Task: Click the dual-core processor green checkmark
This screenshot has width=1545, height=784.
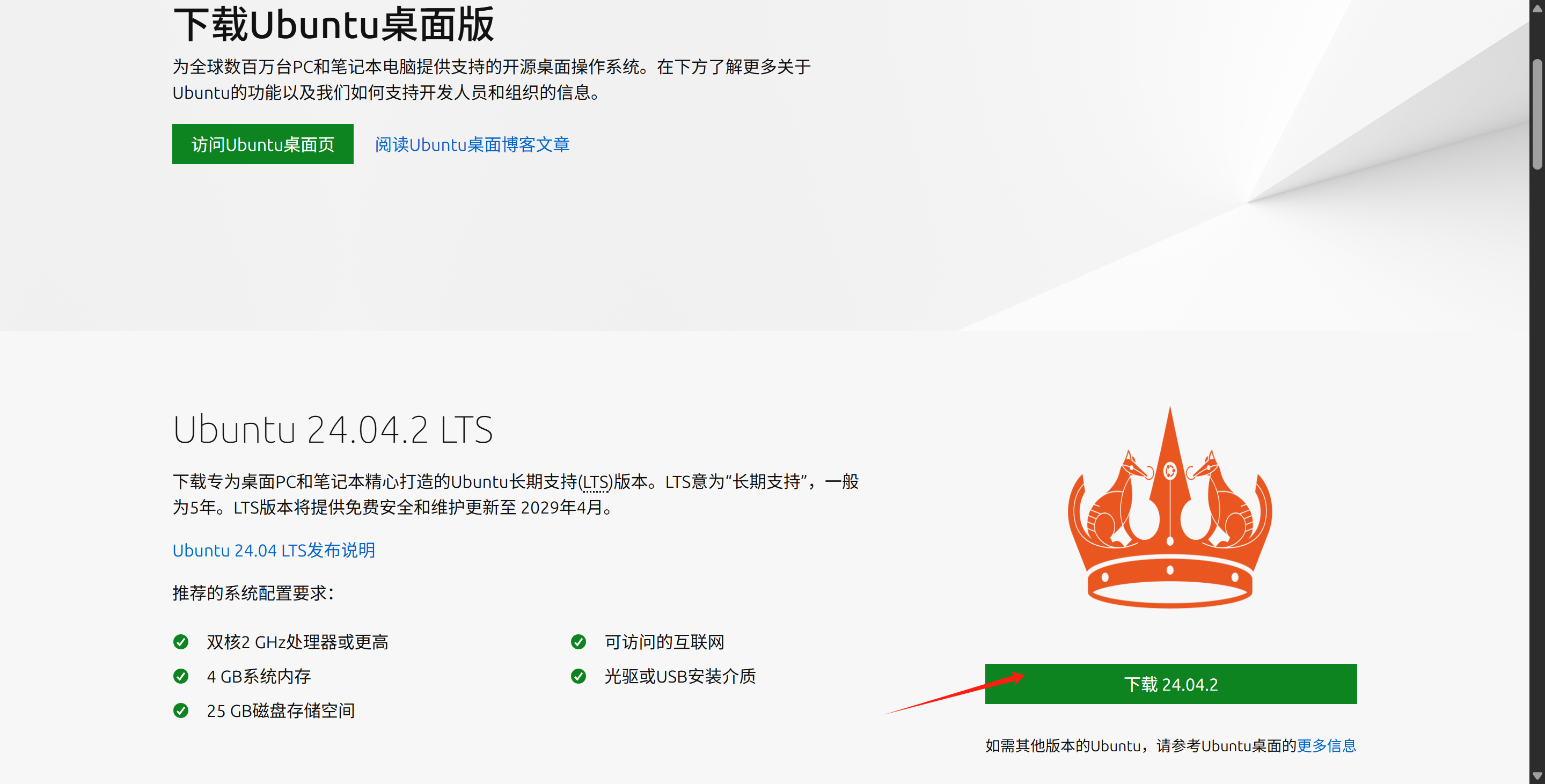Action: coord(180,642)
